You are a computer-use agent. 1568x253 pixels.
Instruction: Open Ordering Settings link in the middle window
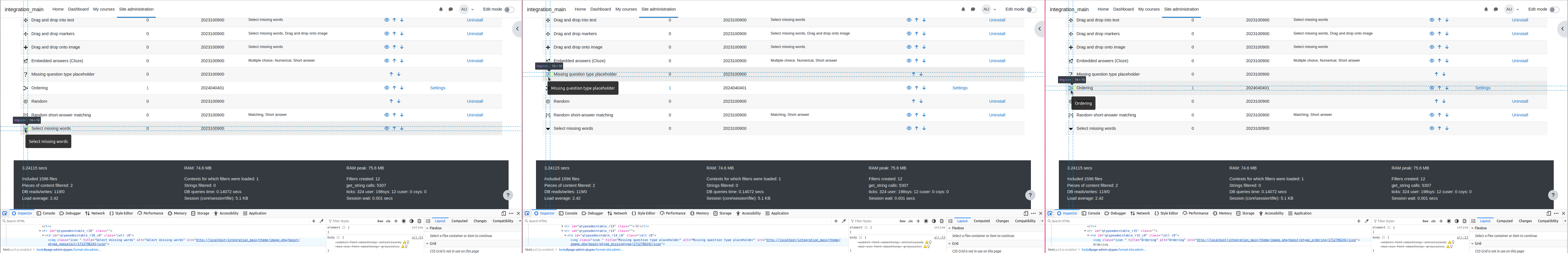[x=960, y=88]
